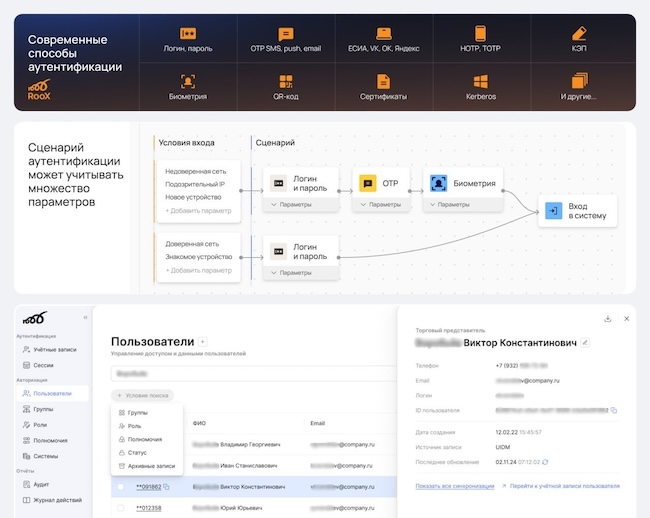The width and height of the screenshot is (650, 518).
Task: Add new user with plus icon near Пользователи
Action: (202, 342)
